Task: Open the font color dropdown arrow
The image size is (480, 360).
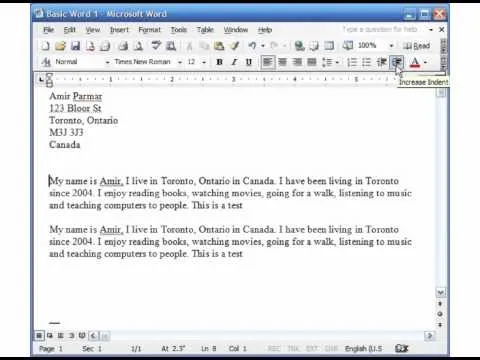Action: 426,62
